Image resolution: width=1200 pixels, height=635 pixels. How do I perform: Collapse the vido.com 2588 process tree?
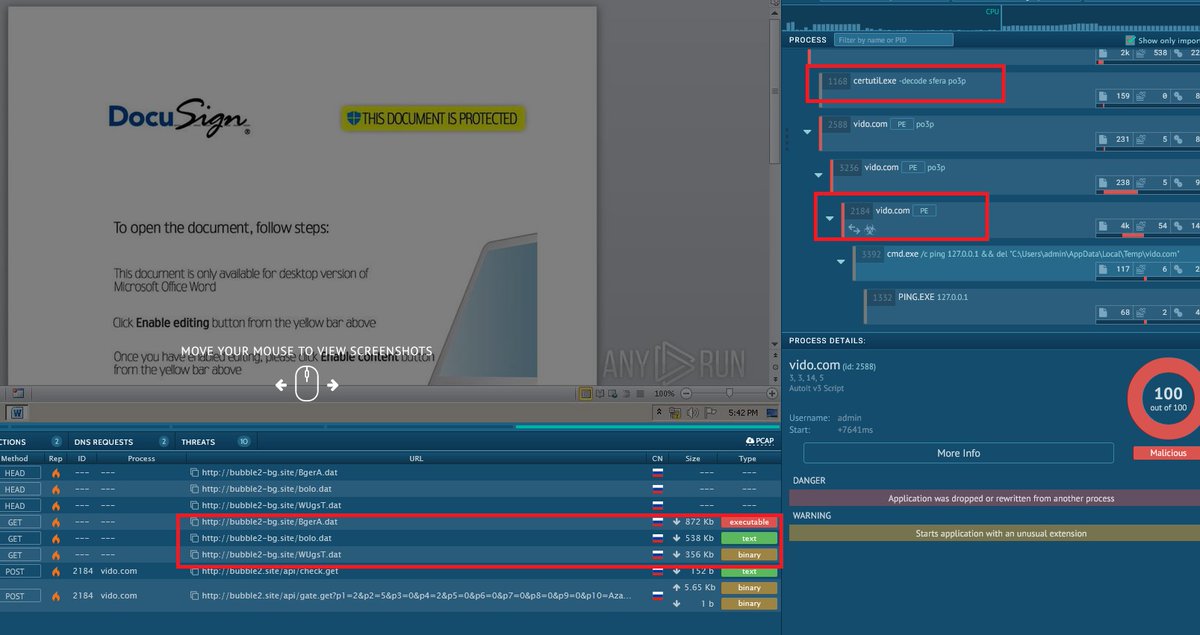pyautogui.click(x=807, y=132)
